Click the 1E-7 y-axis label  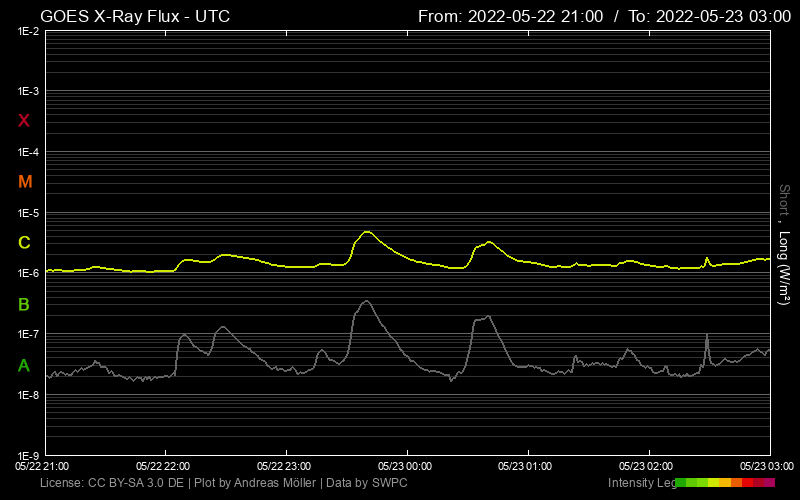point(28,335)
